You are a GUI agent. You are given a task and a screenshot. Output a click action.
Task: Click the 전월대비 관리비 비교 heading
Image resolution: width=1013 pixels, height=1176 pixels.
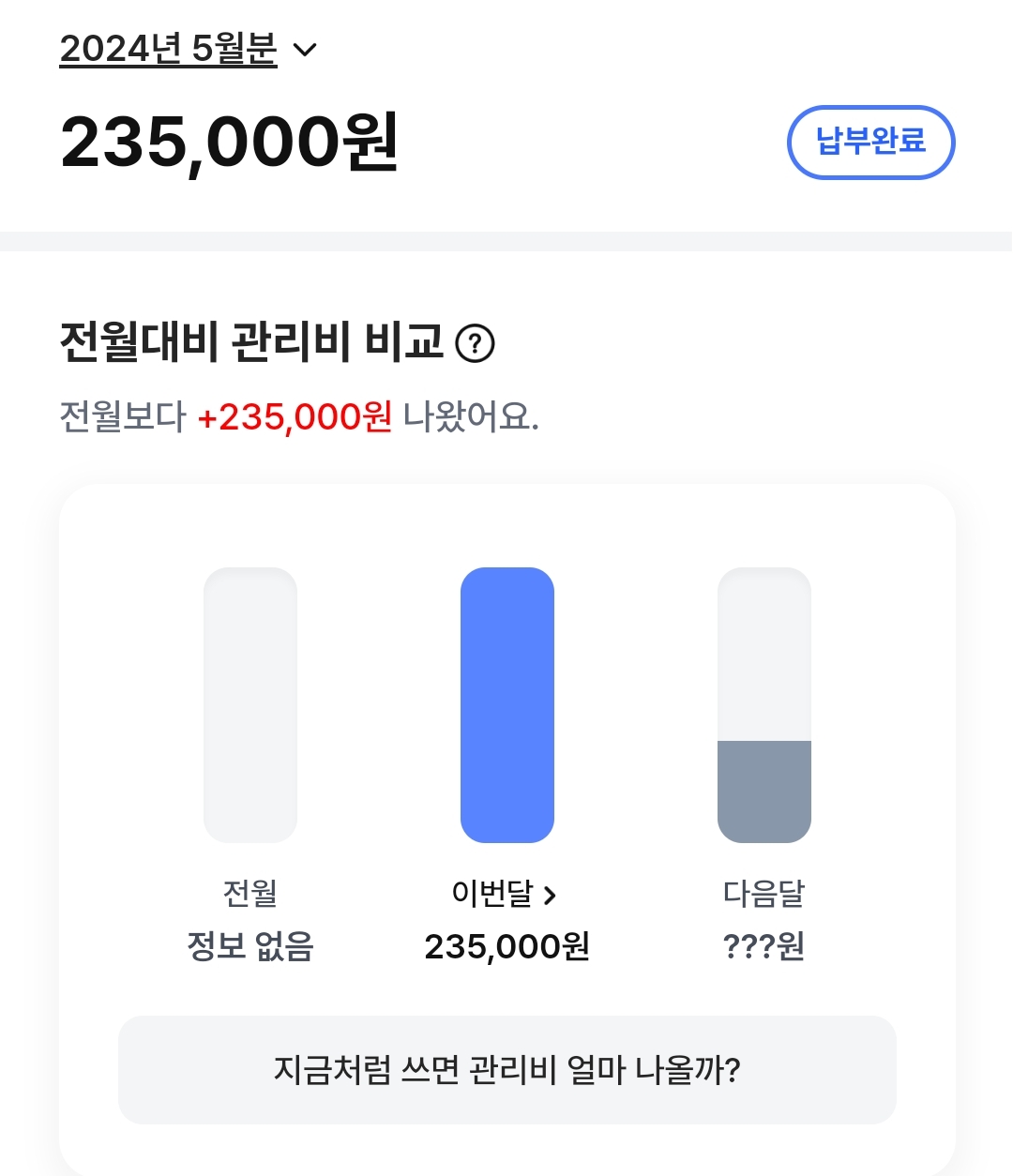click(x=251, y=341)
